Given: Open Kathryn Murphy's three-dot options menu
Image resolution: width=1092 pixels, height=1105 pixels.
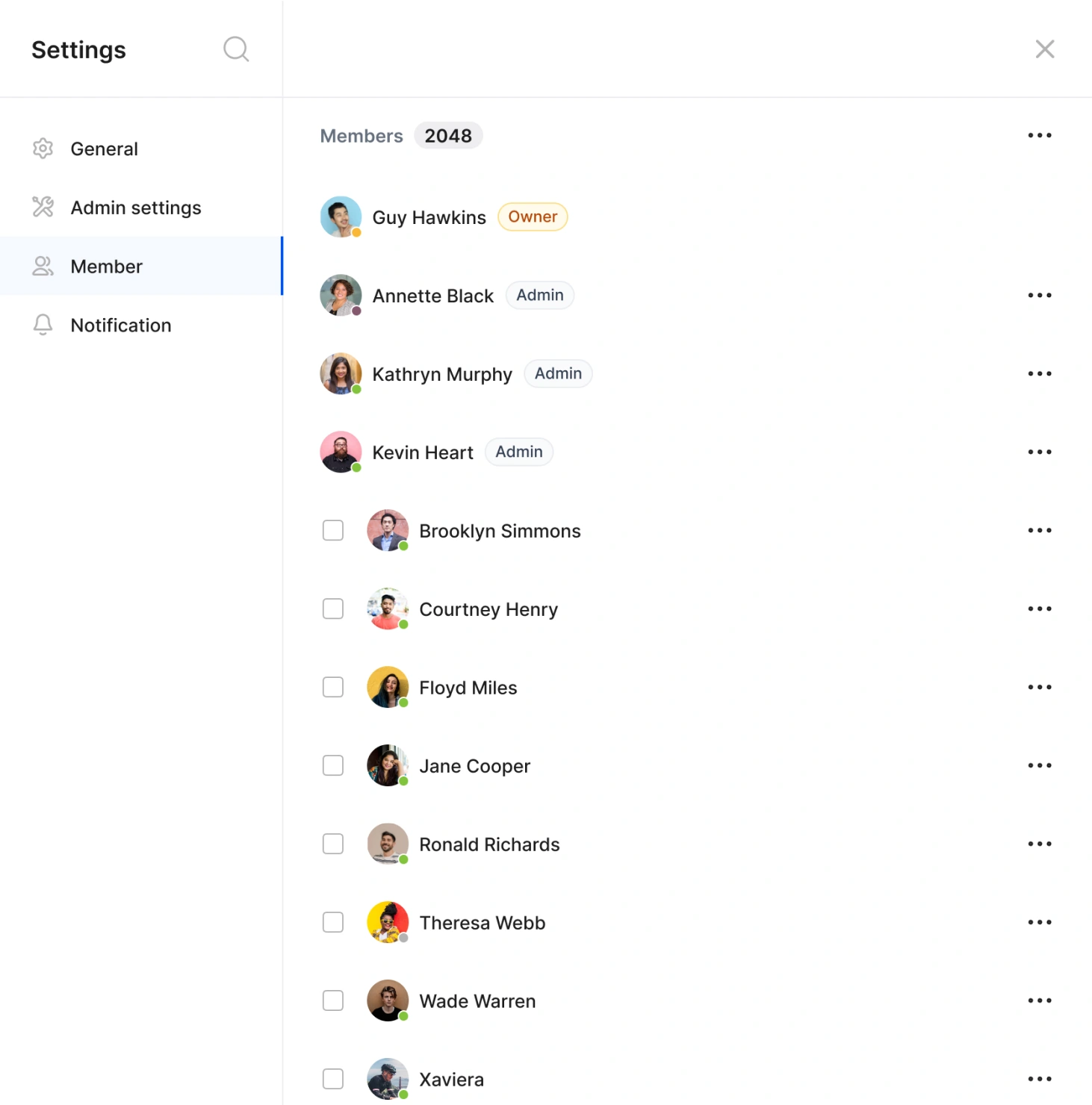Looking at the screenshot, I should [x=1039, y=374].
